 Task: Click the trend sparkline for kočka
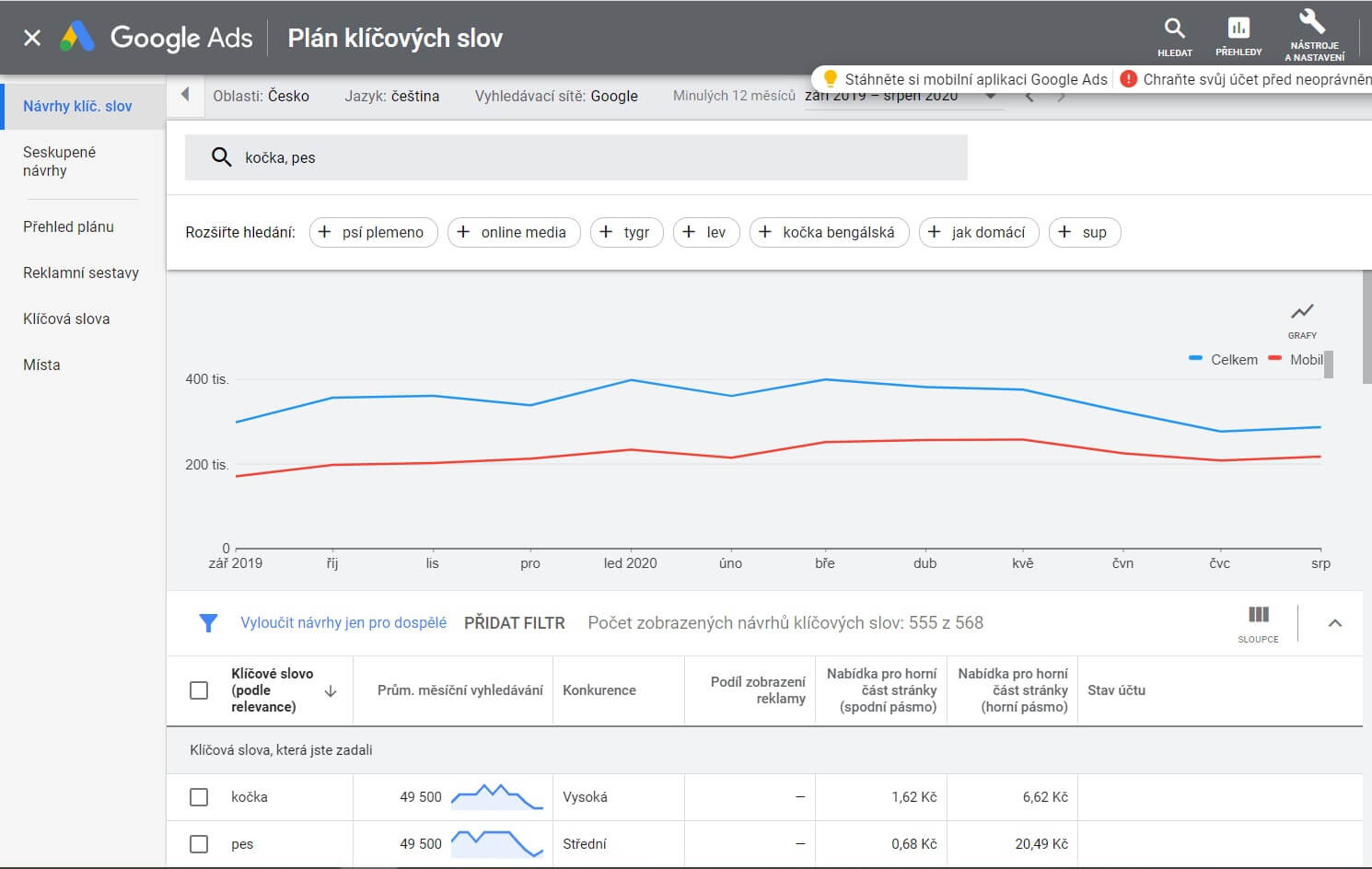pos(497,796)
